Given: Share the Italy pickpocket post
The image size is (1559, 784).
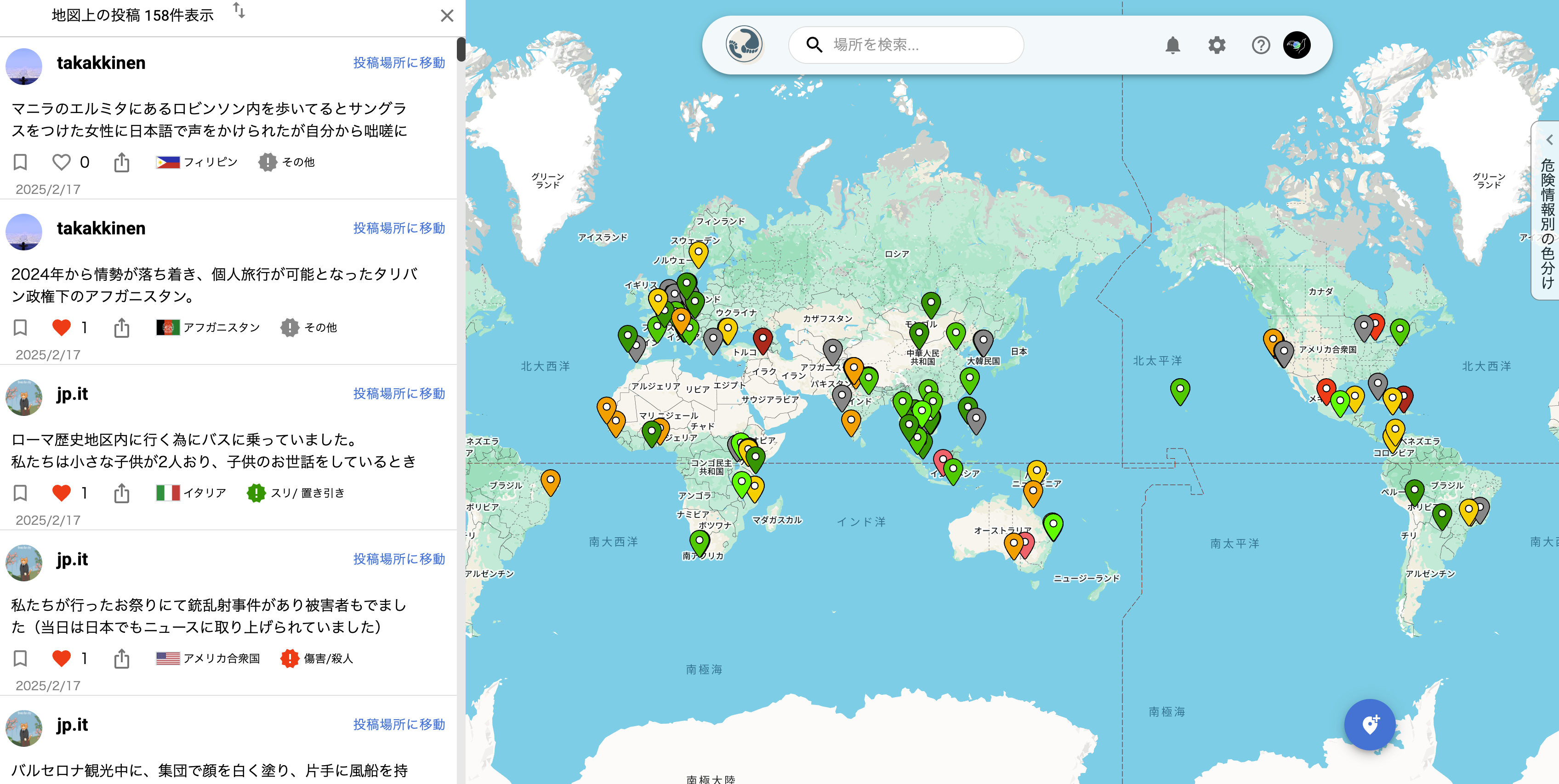Looking at the screenshot, I should (122, 493).
